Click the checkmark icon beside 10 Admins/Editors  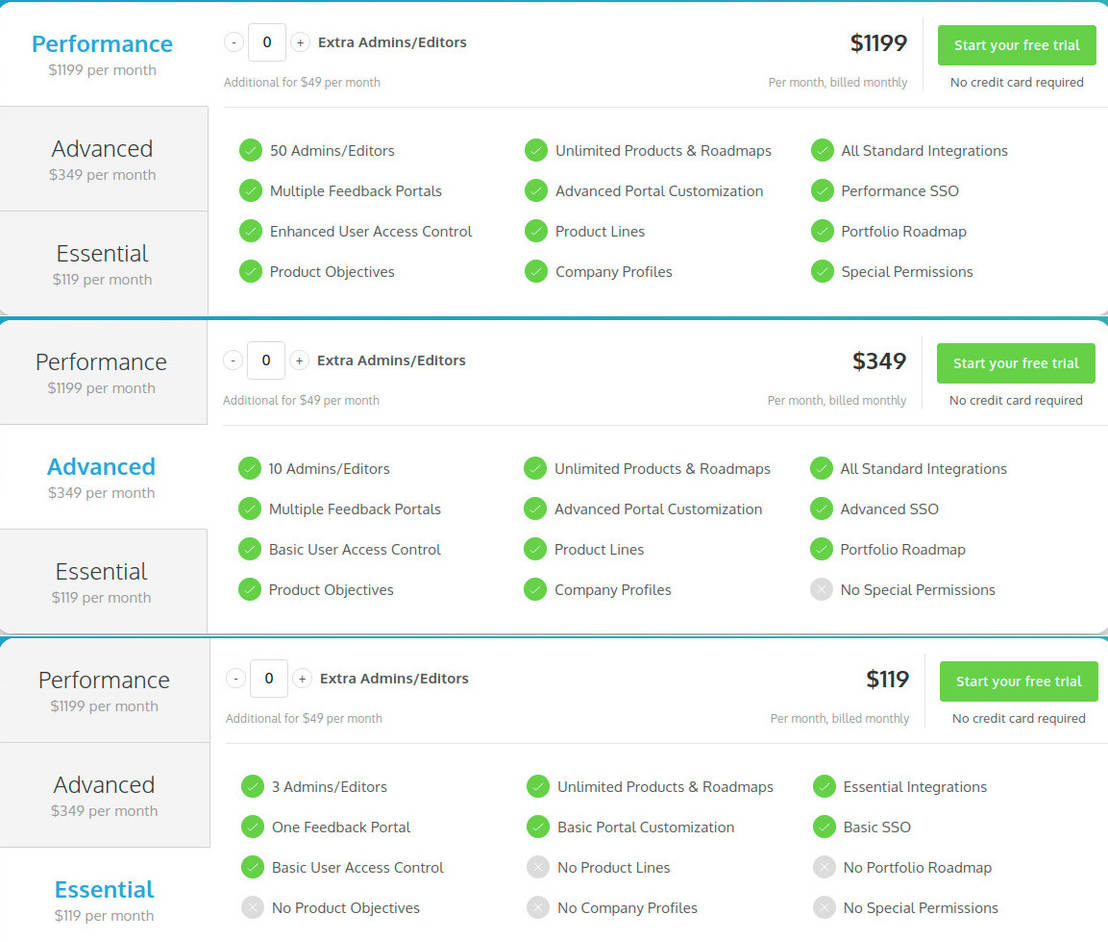tap(249, 469)
